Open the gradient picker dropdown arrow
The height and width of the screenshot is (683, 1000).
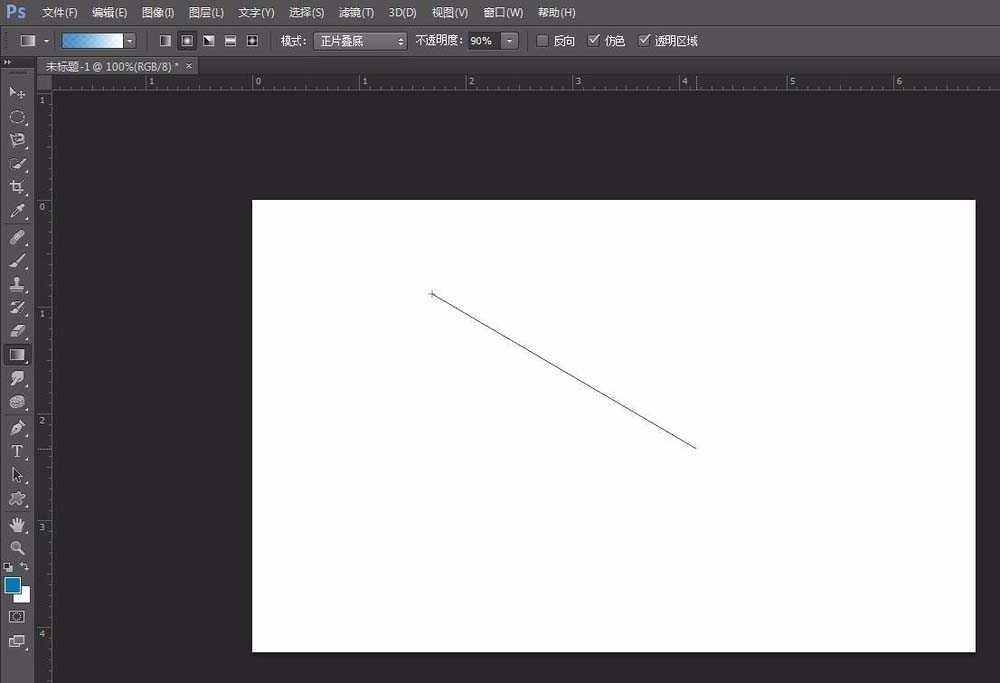pyautogui.click(x=130, y=41)
